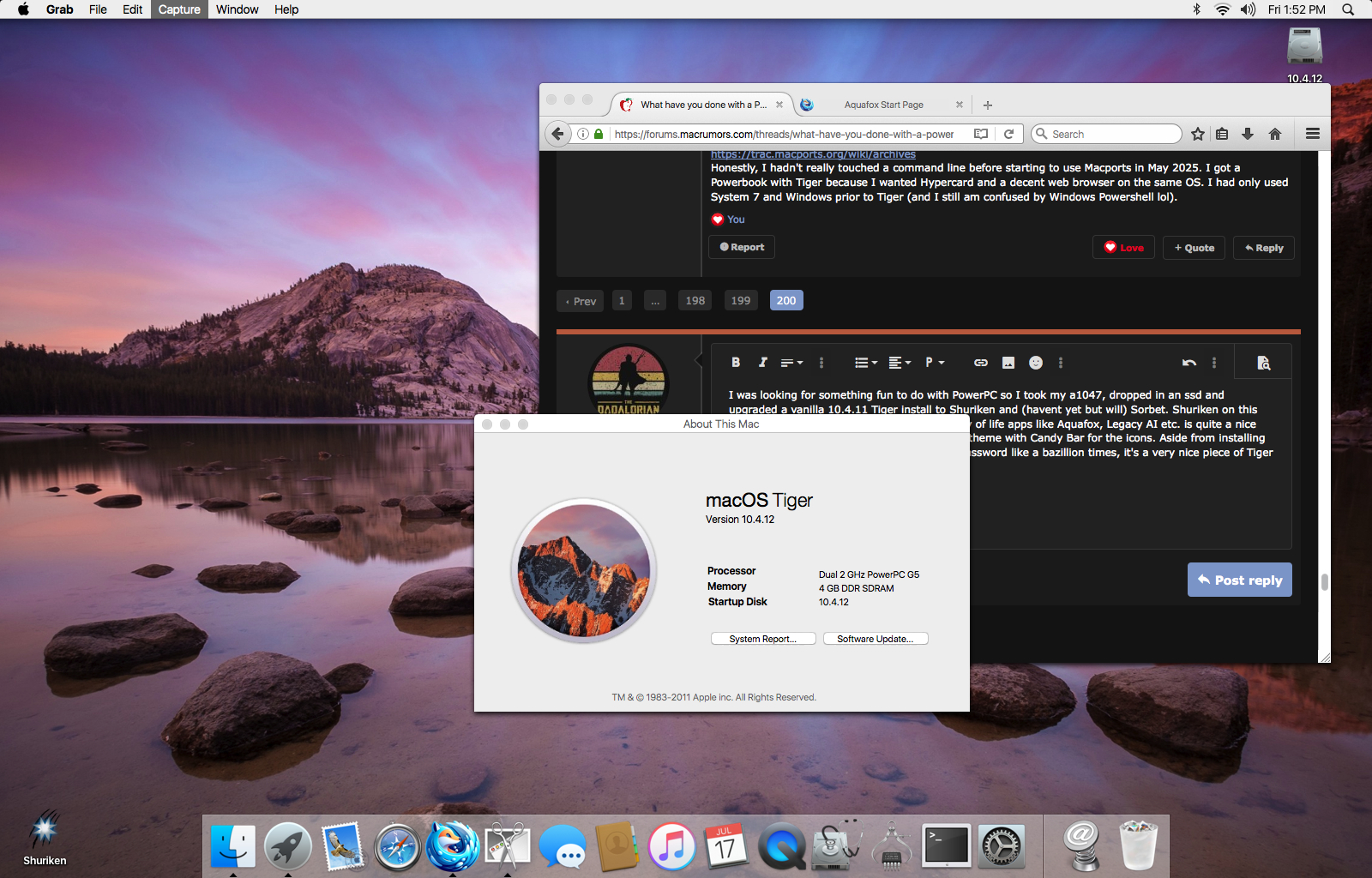Expand the alignment dropdown in editor

900,363
